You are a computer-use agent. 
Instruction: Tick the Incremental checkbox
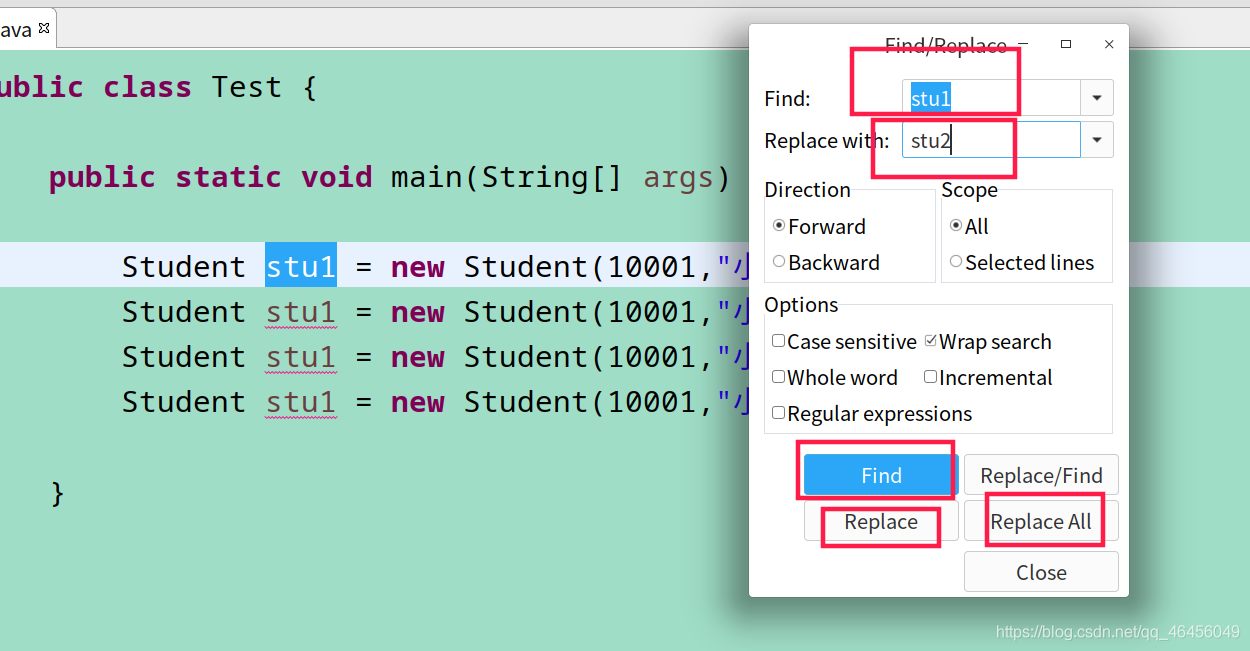click(931, 377)
